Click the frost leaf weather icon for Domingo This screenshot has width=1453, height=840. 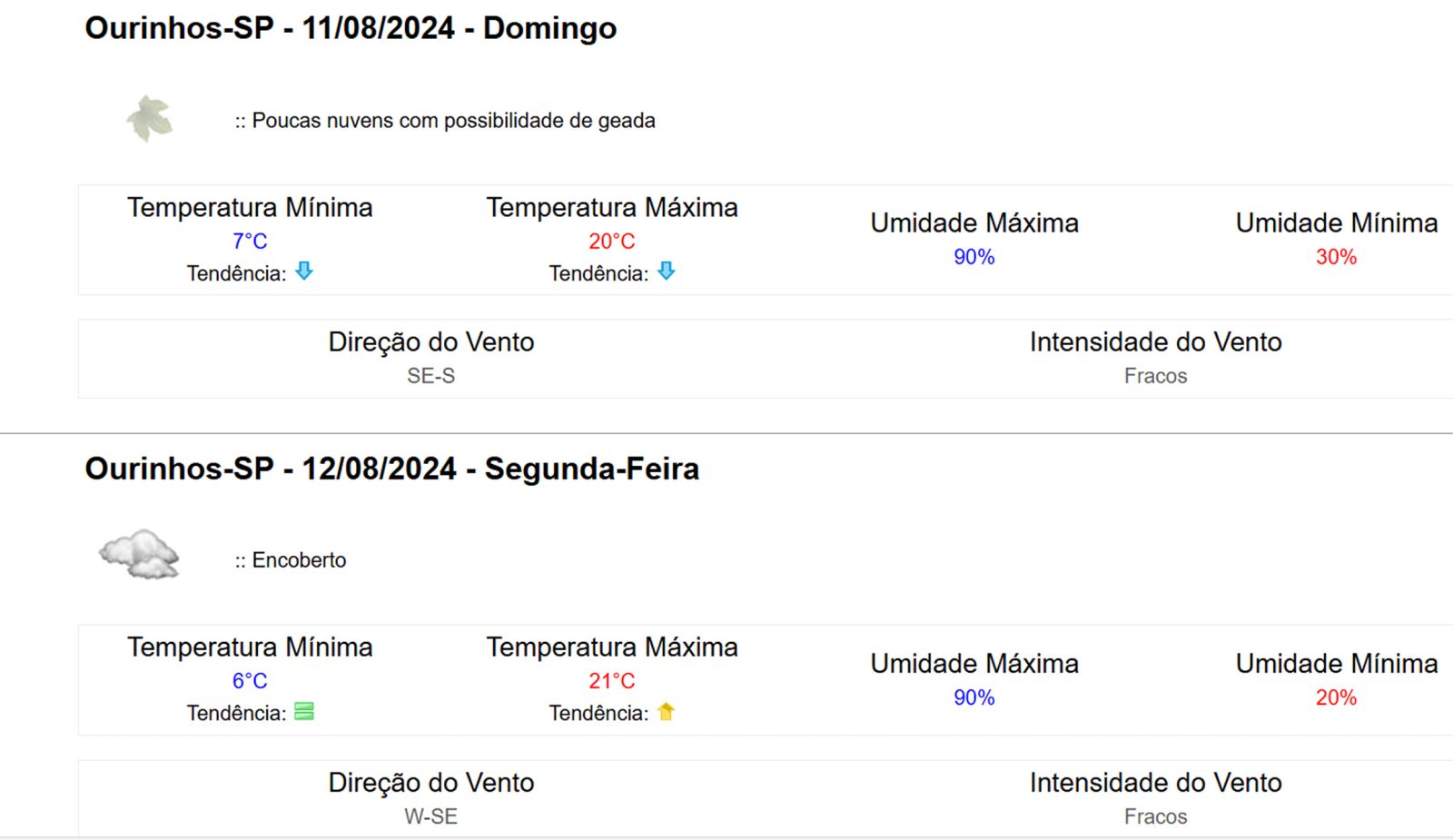(150, 119)
